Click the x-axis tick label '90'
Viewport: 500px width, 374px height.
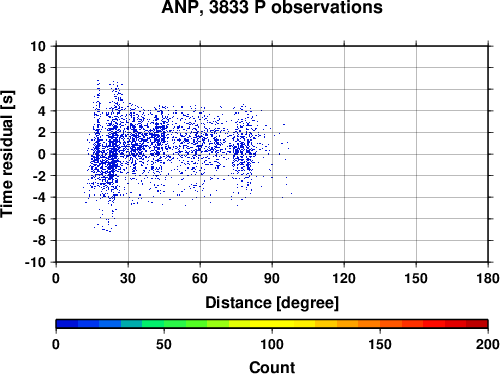[272, 278]
